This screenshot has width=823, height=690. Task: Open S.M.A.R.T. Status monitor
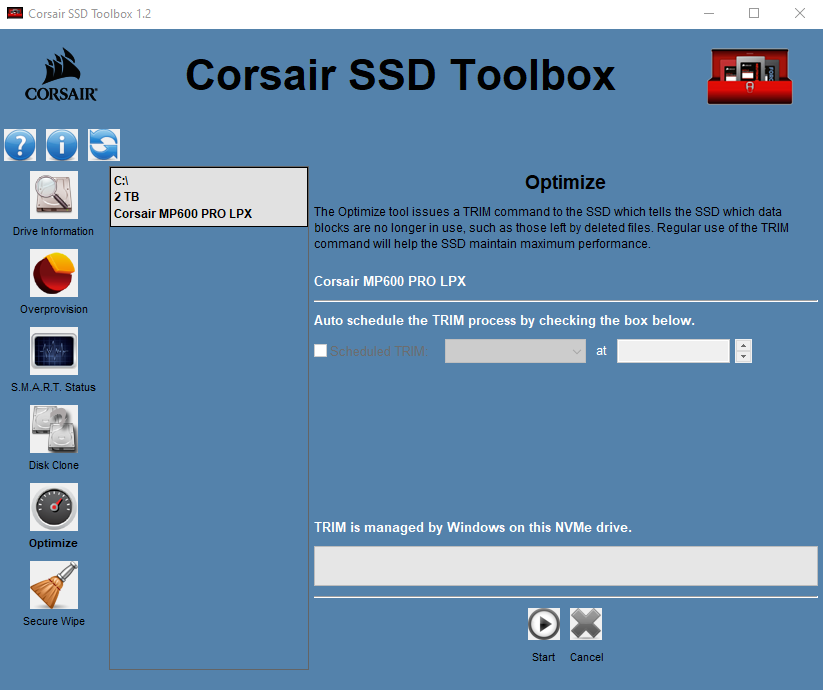54,352
